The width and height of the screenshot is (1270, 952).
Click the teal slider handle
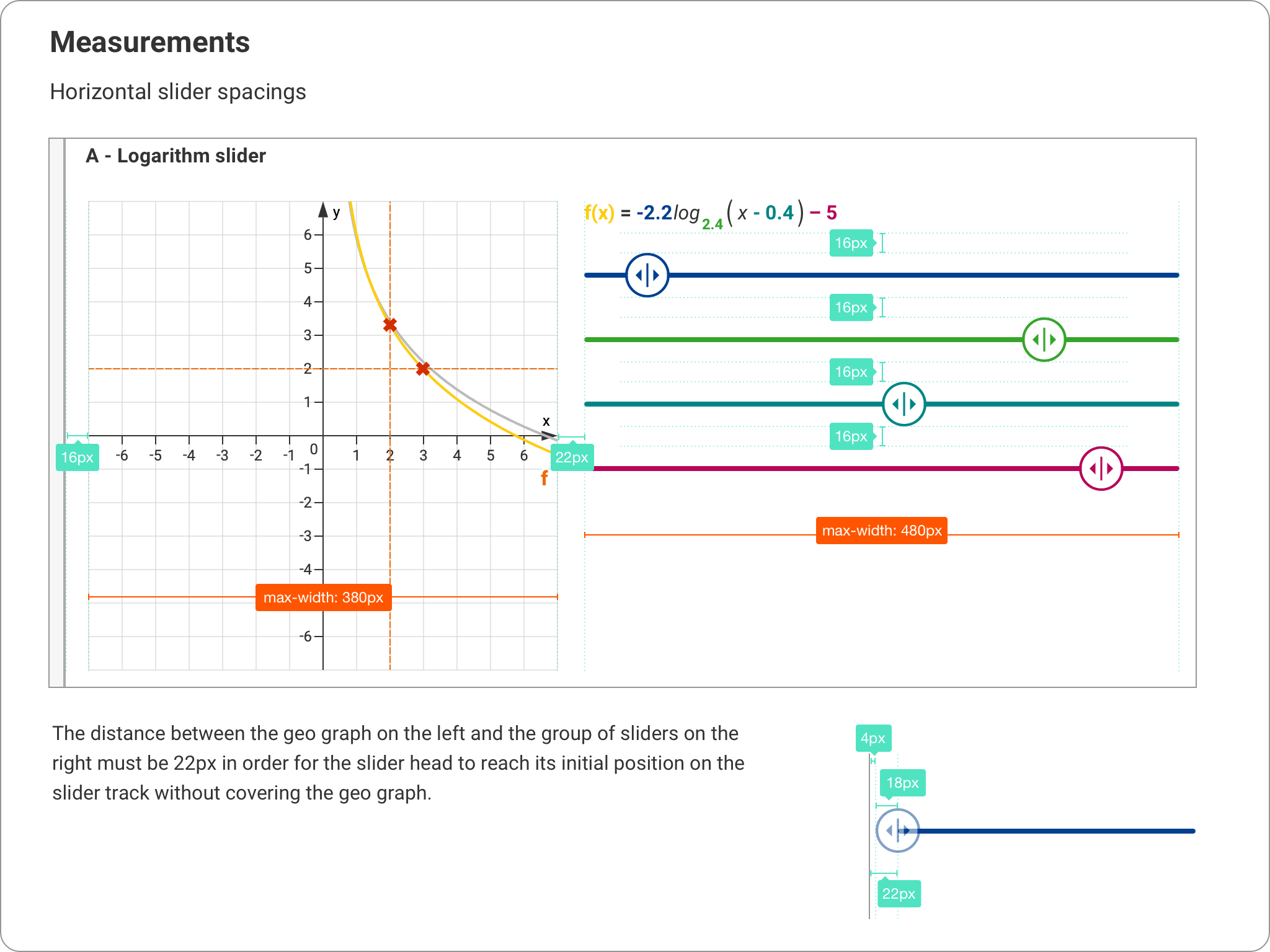point(904,404)
